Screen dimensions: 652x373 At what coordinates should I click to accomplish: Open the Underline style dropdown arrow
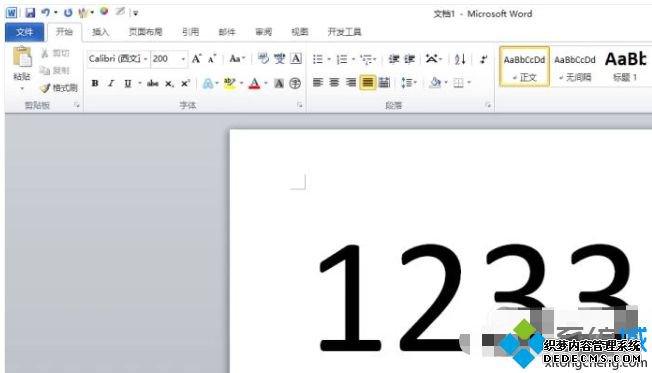point(140,84)
